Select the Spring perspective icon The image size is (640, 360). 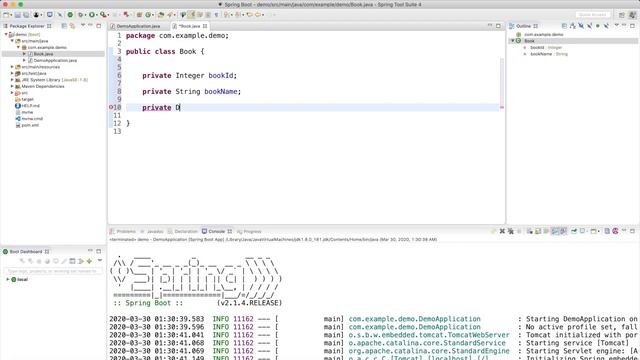[x=632, y=15]
